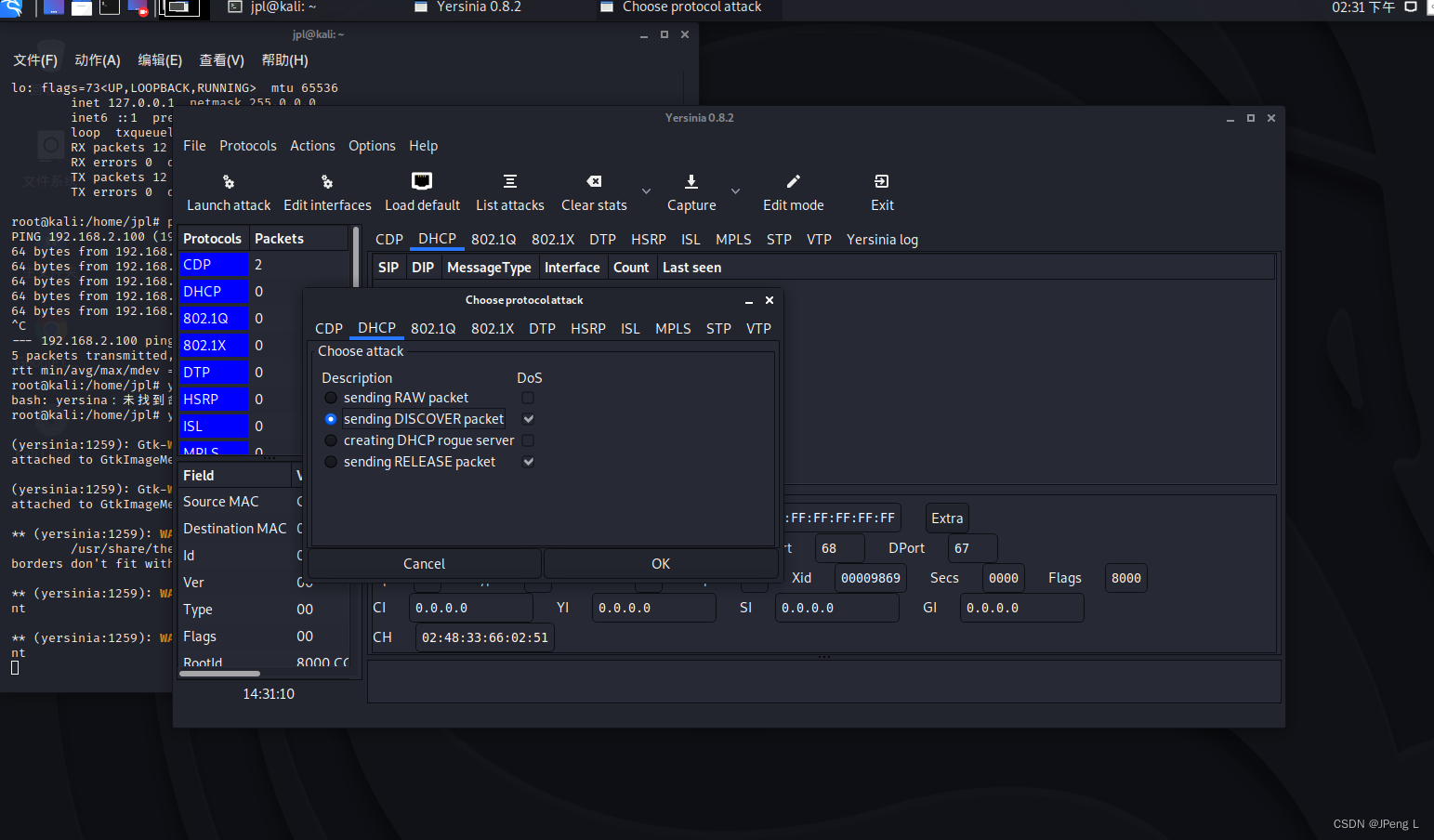
Task: Click the DPort field showing 67
Action: 972,548
